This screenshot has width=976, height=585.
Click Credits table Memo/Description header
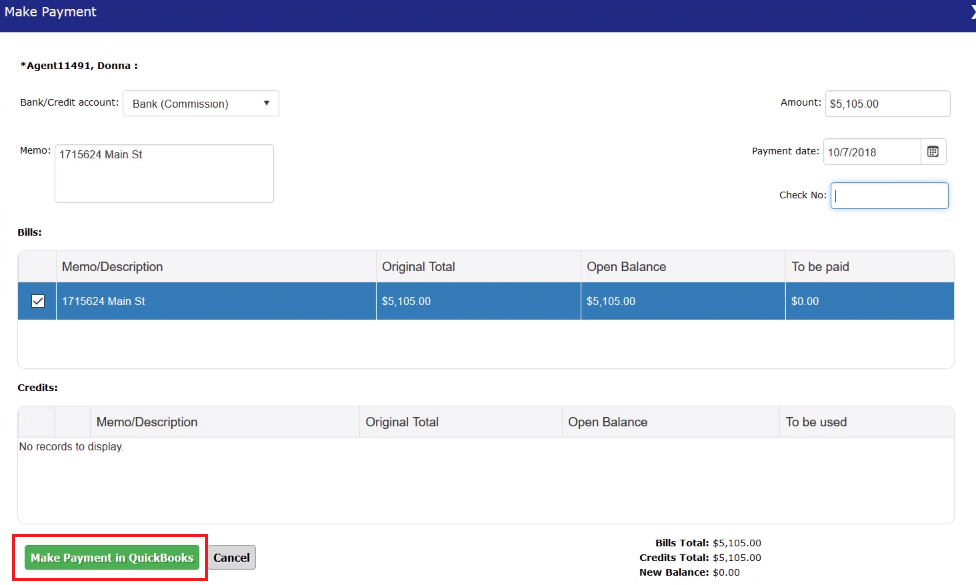(x=147, y=422)
